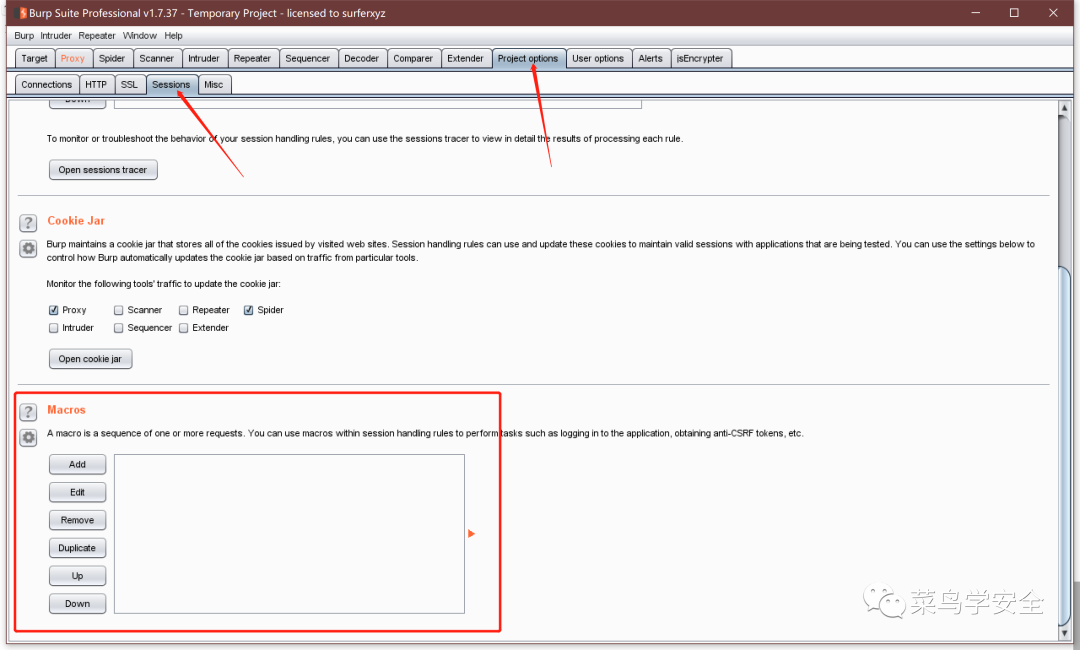Enable Scanner cookie jar monitoring
Viewport: 1080px width, 650px height.
click(118, 311)
